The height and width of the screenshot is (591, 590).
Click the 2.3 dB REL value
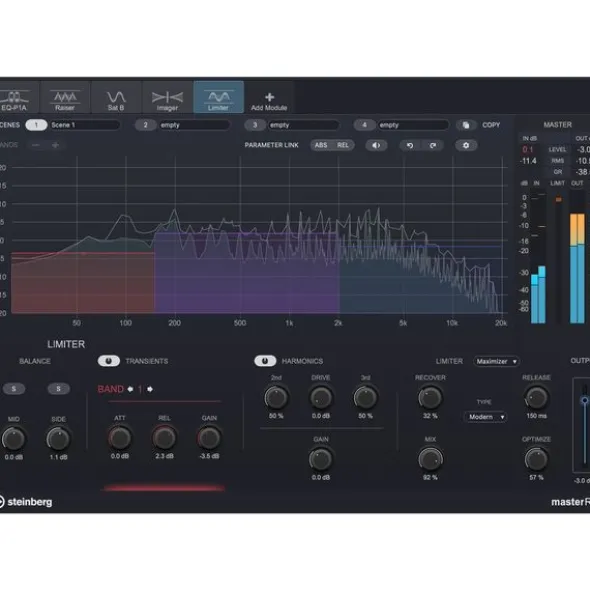point(164,456)
